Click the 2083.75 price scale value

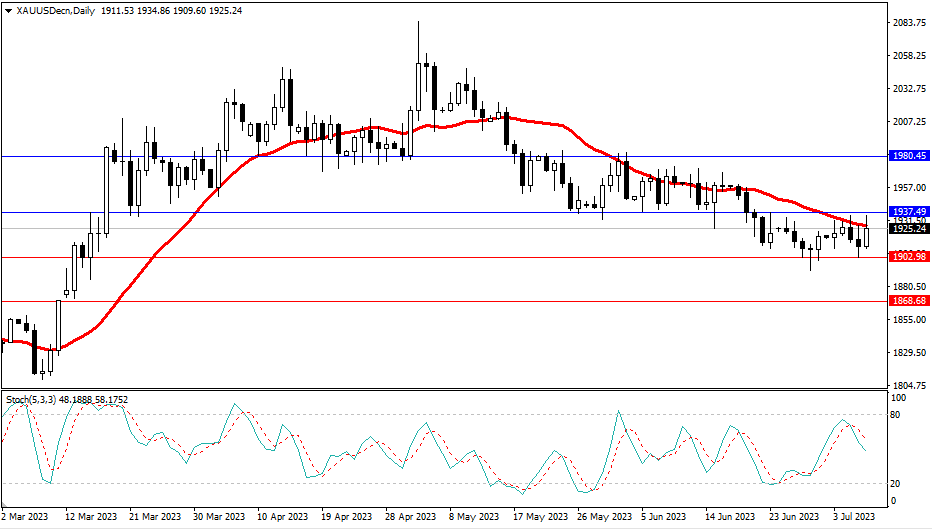point(909,23)
